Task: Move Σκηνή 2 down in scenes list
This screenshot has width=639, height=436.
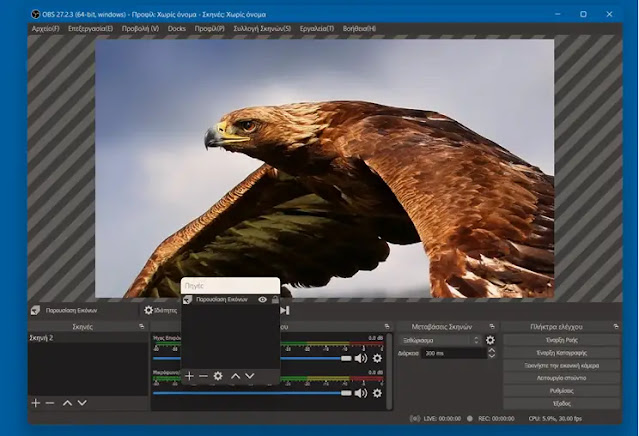Action: (82, 403)
